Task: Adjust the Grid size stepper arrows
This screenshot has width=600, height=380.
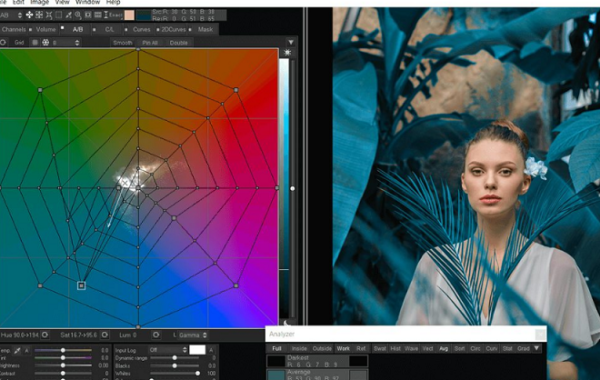Action: point(77,42)
